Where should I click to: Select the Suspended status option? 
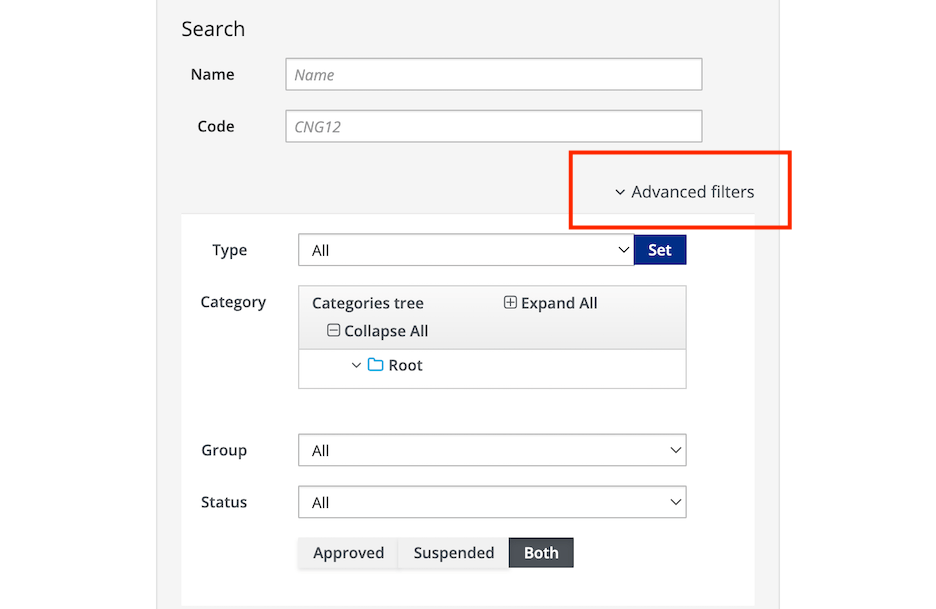click(x=452, y=552)
